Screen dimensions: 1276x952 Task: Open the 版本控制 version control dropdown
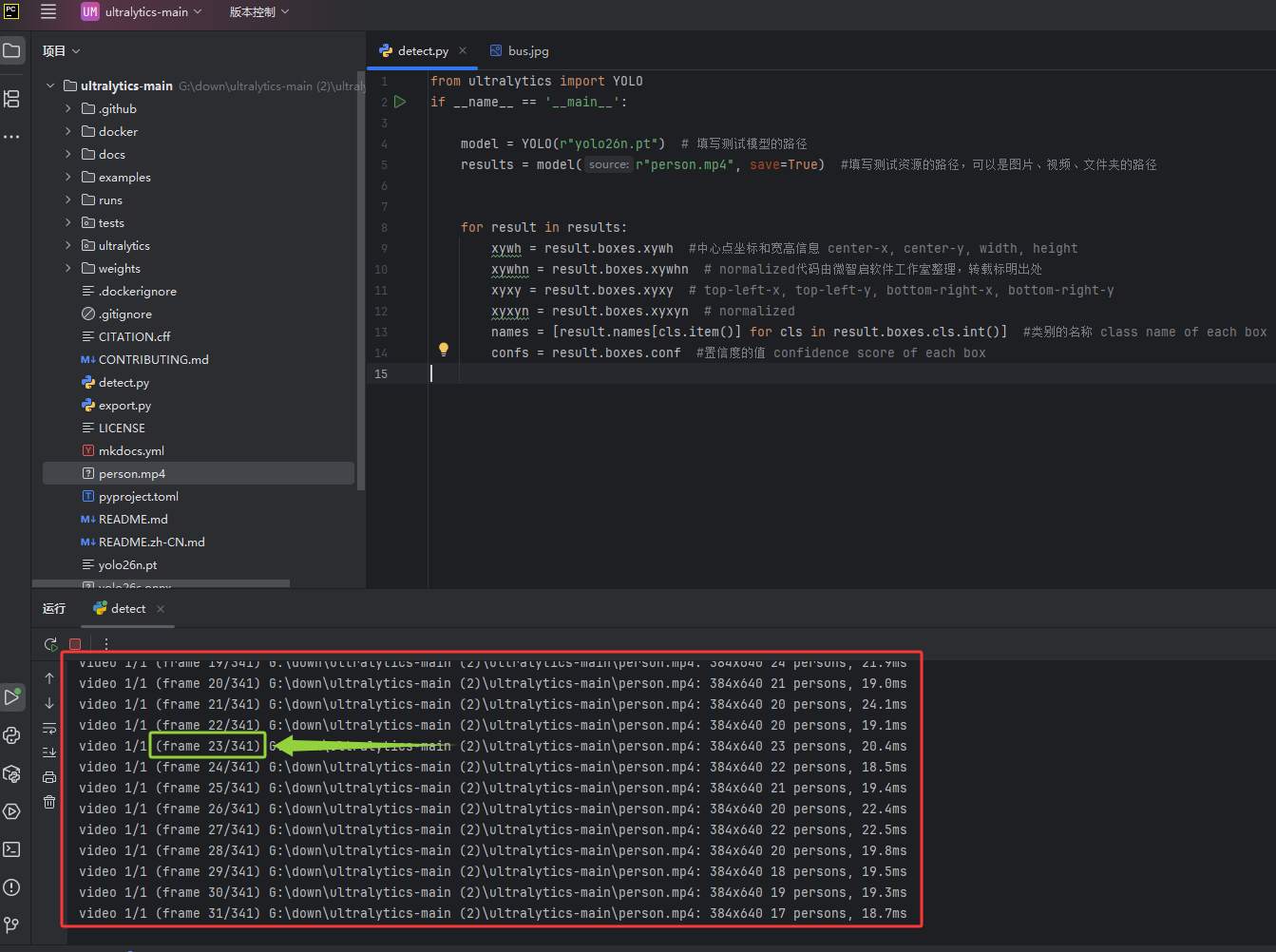[258, 11]
